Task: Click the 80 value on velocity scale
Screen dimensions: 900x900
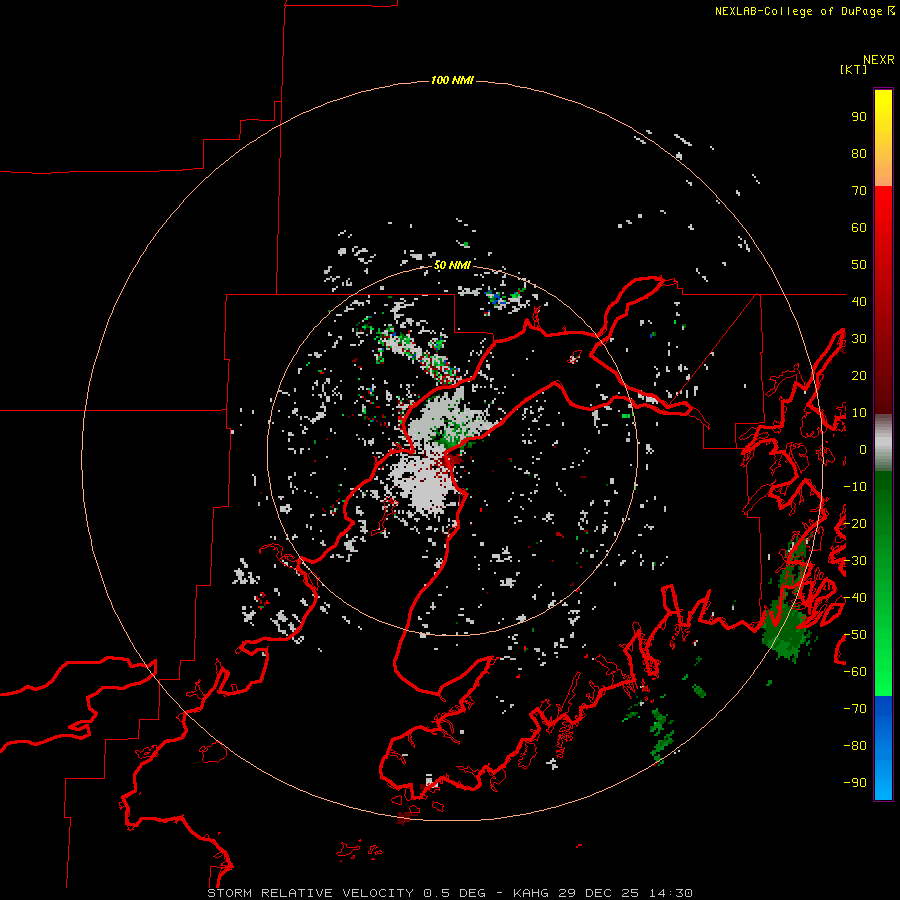Action: pos(859,153)
